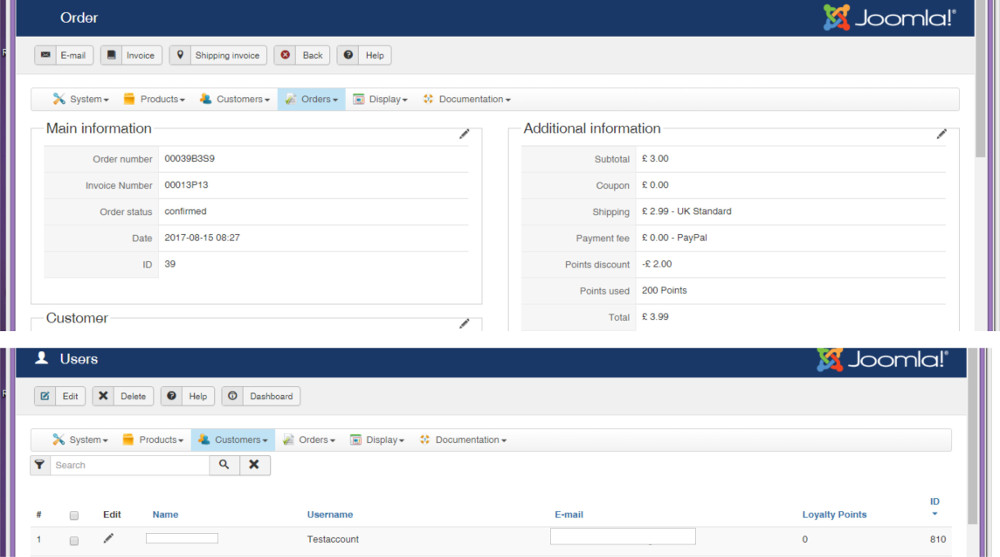Viewport: 1000px width, 557px height.
Task: Click the confirmed order status value
Action: (x=186, y=211)
